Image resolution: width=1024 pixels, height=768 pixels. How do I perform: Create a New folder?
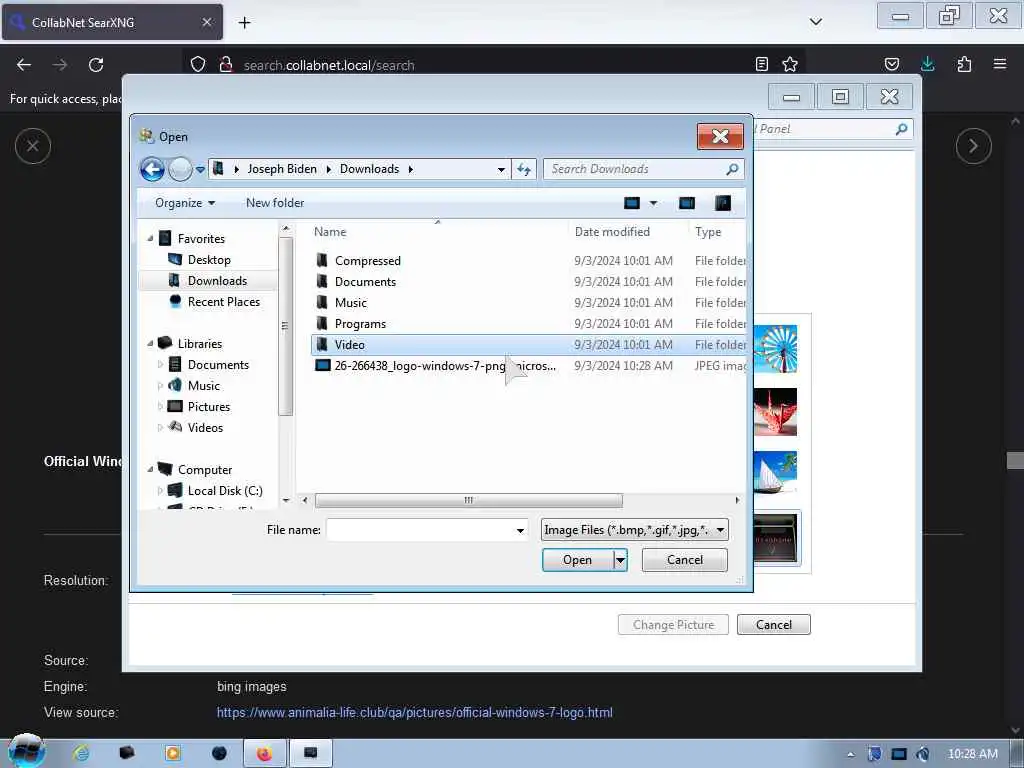pos(275,203)
